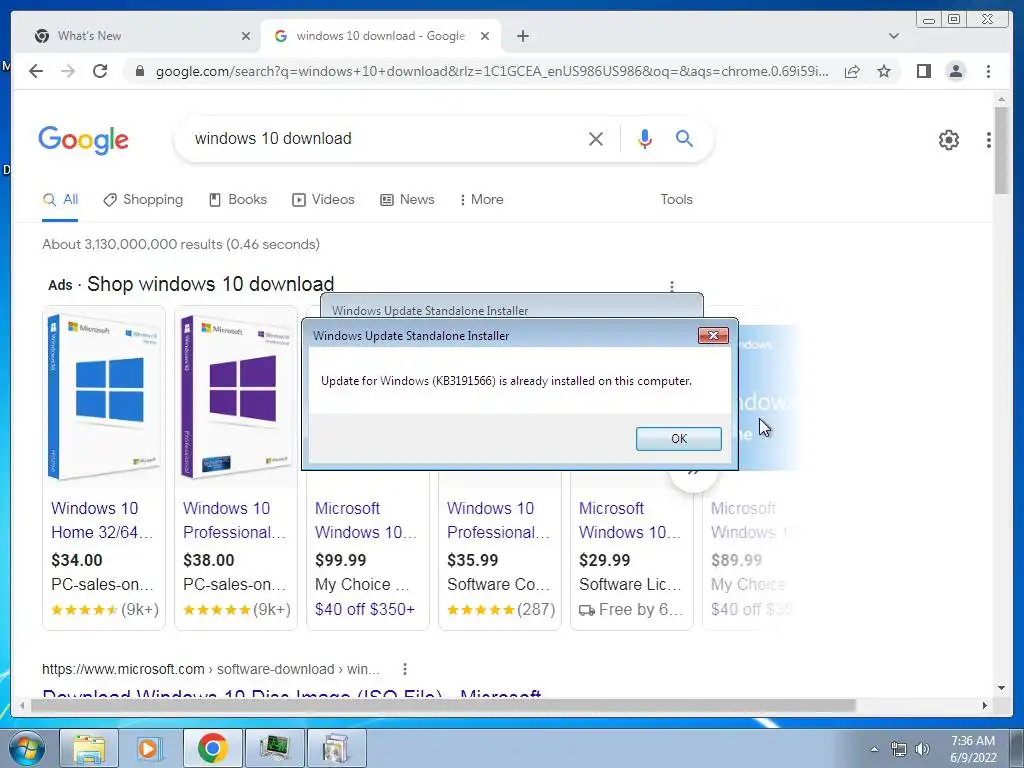The height and width of the screenshot is (768, 1024).
Task: Expand the More search filters
Action: click(x=481, y=200)
